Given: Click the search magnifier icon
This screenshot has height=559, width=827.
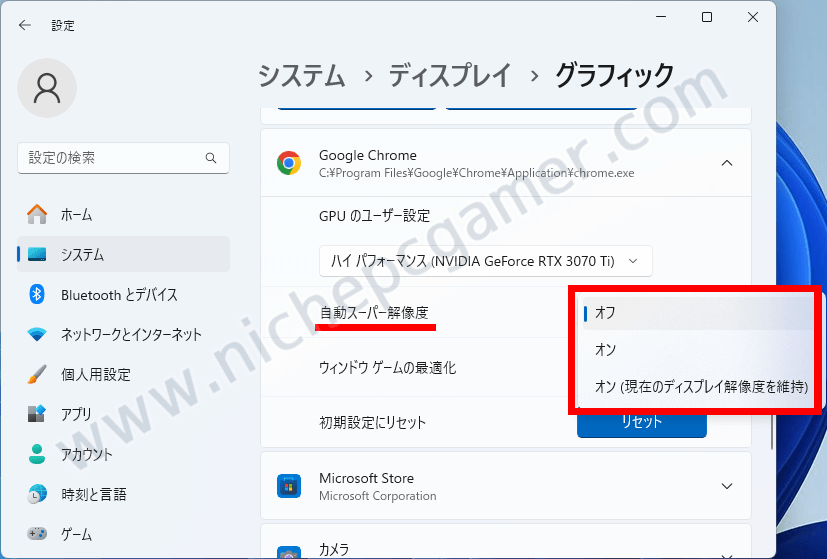Looking at the screenshot, I should 210,158.
